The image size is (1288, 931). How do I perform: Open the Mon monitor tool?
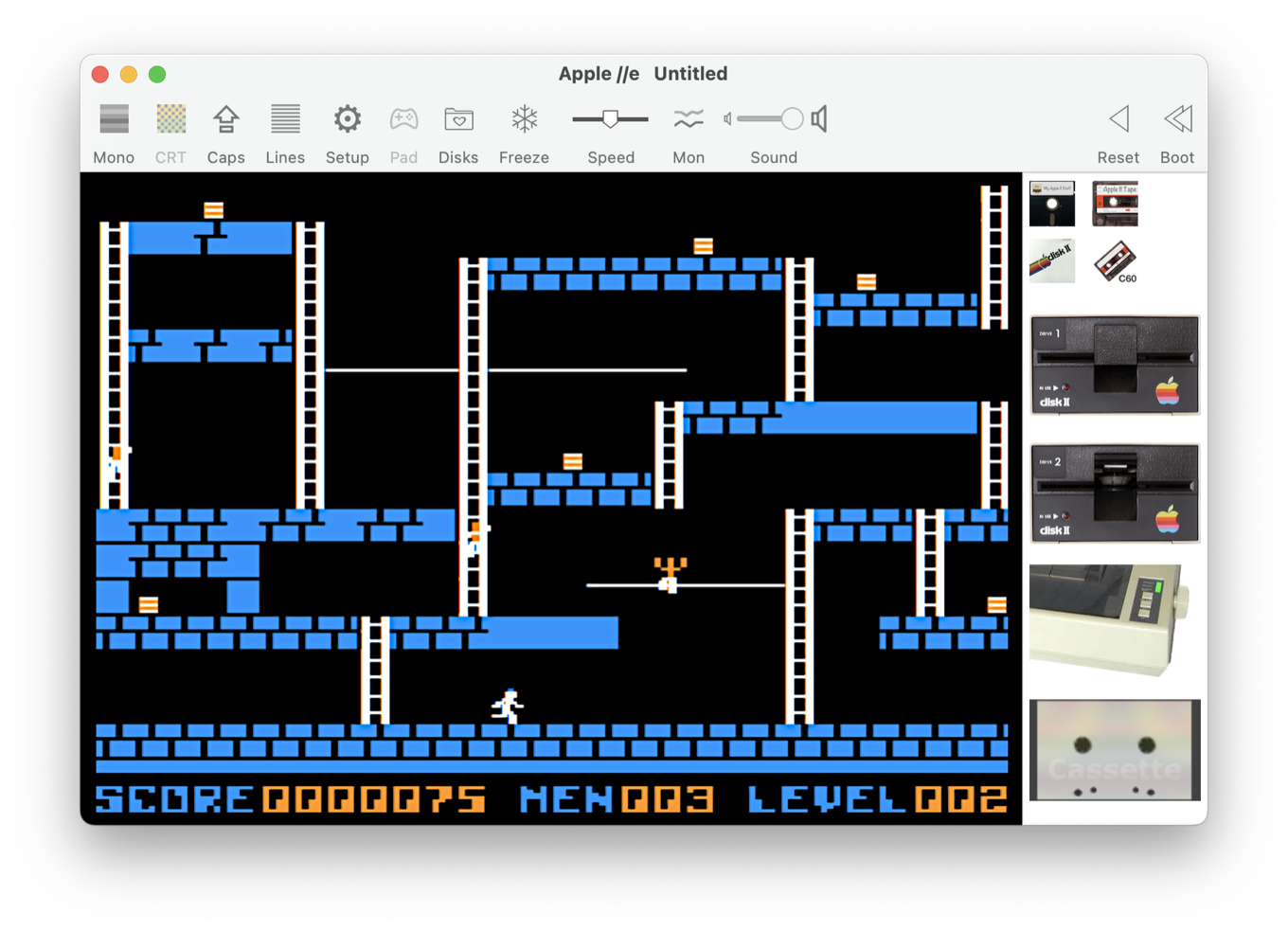click(x=689, y=120)
